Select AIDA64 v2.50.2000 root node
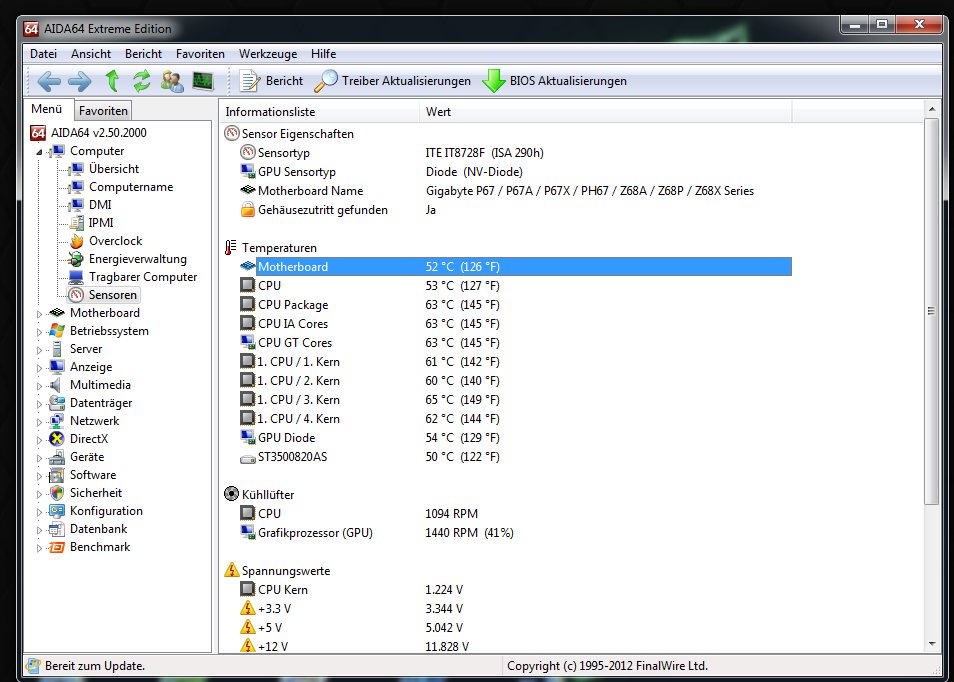The image size is (954, 682). pyautogui.click(x=99, y=133)
